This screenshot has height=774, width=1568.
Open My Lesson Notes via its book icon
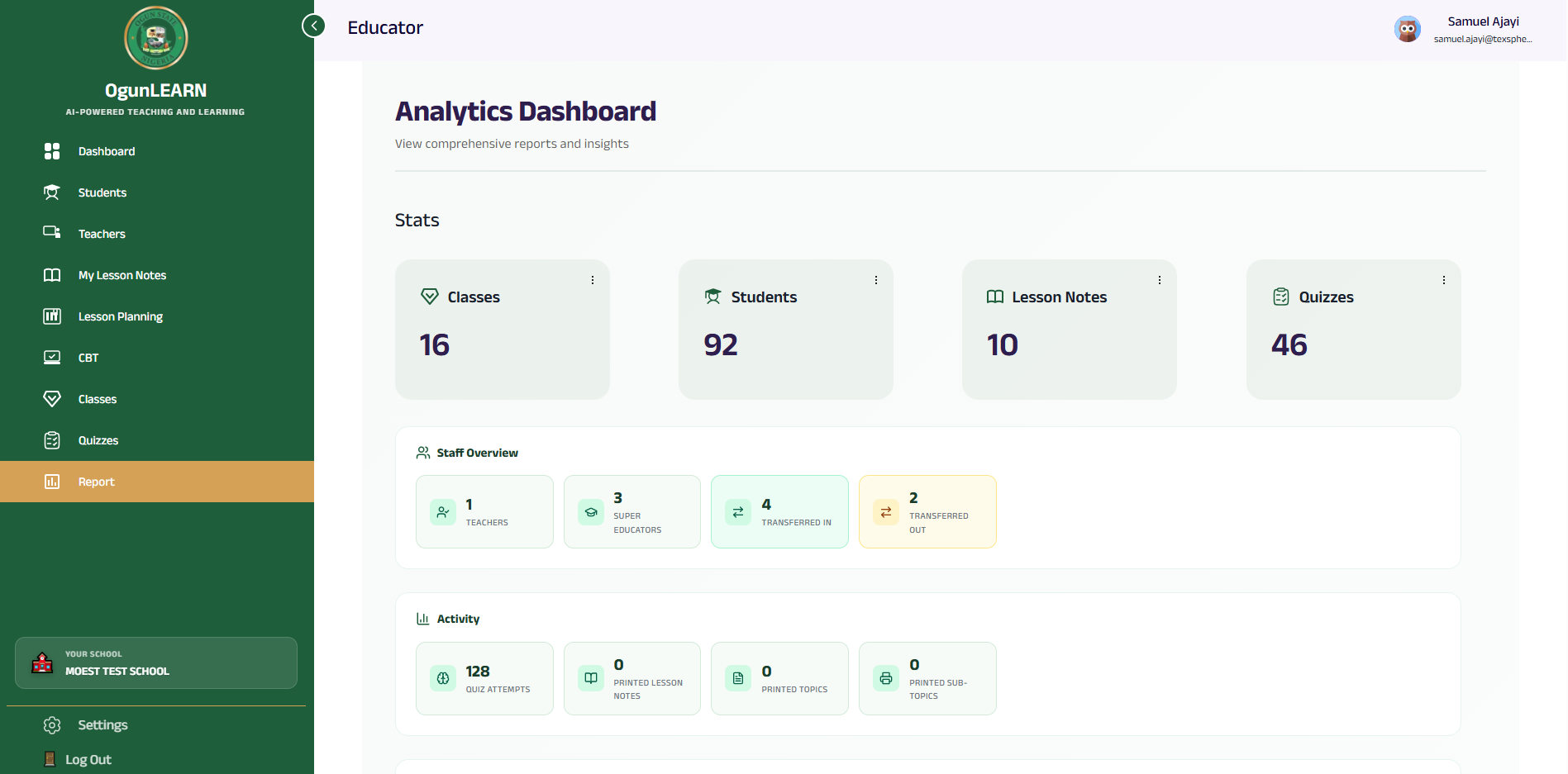52,274
